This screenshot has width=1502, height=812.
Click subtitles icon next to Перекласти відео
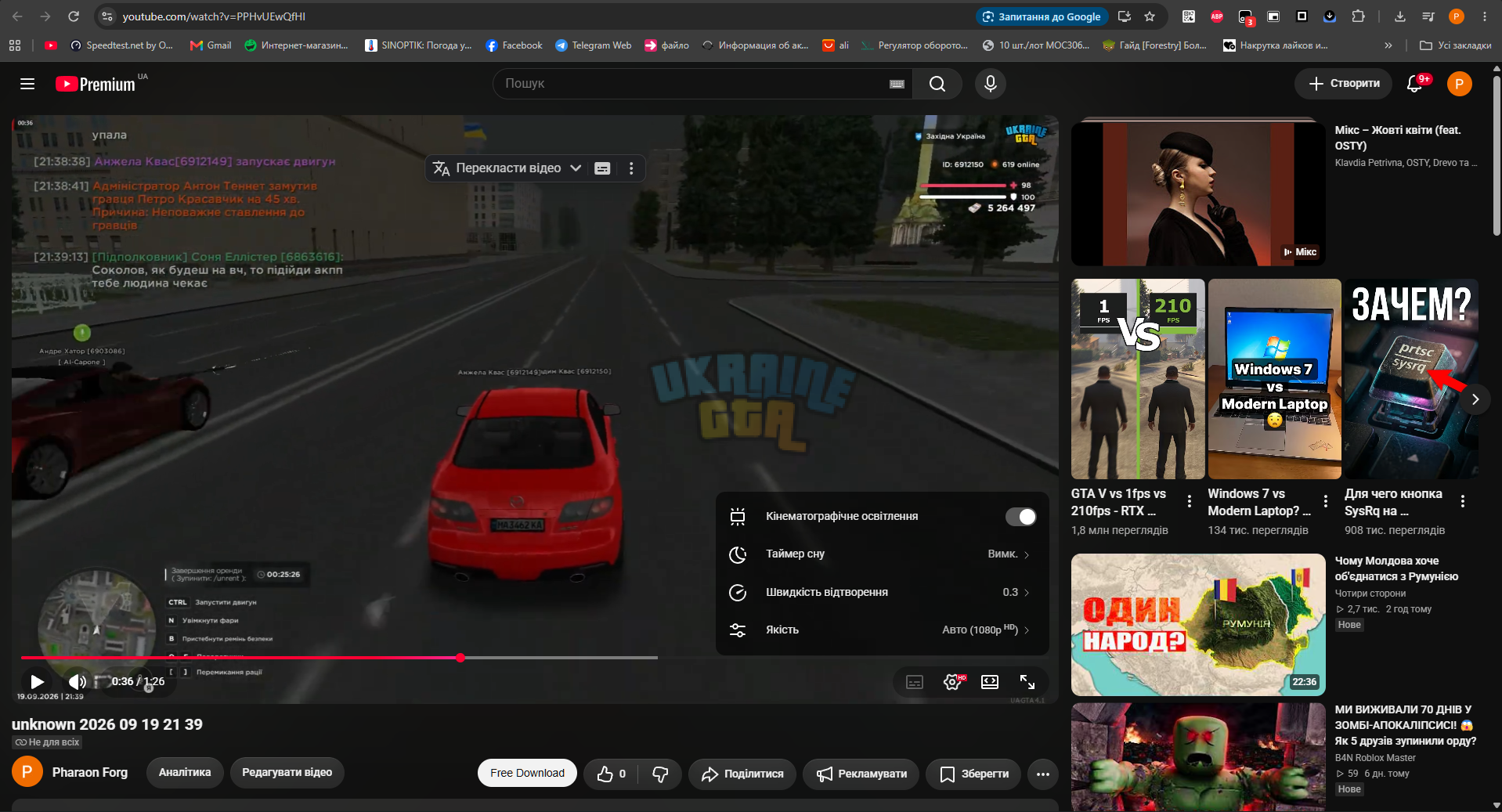[602, 168]
